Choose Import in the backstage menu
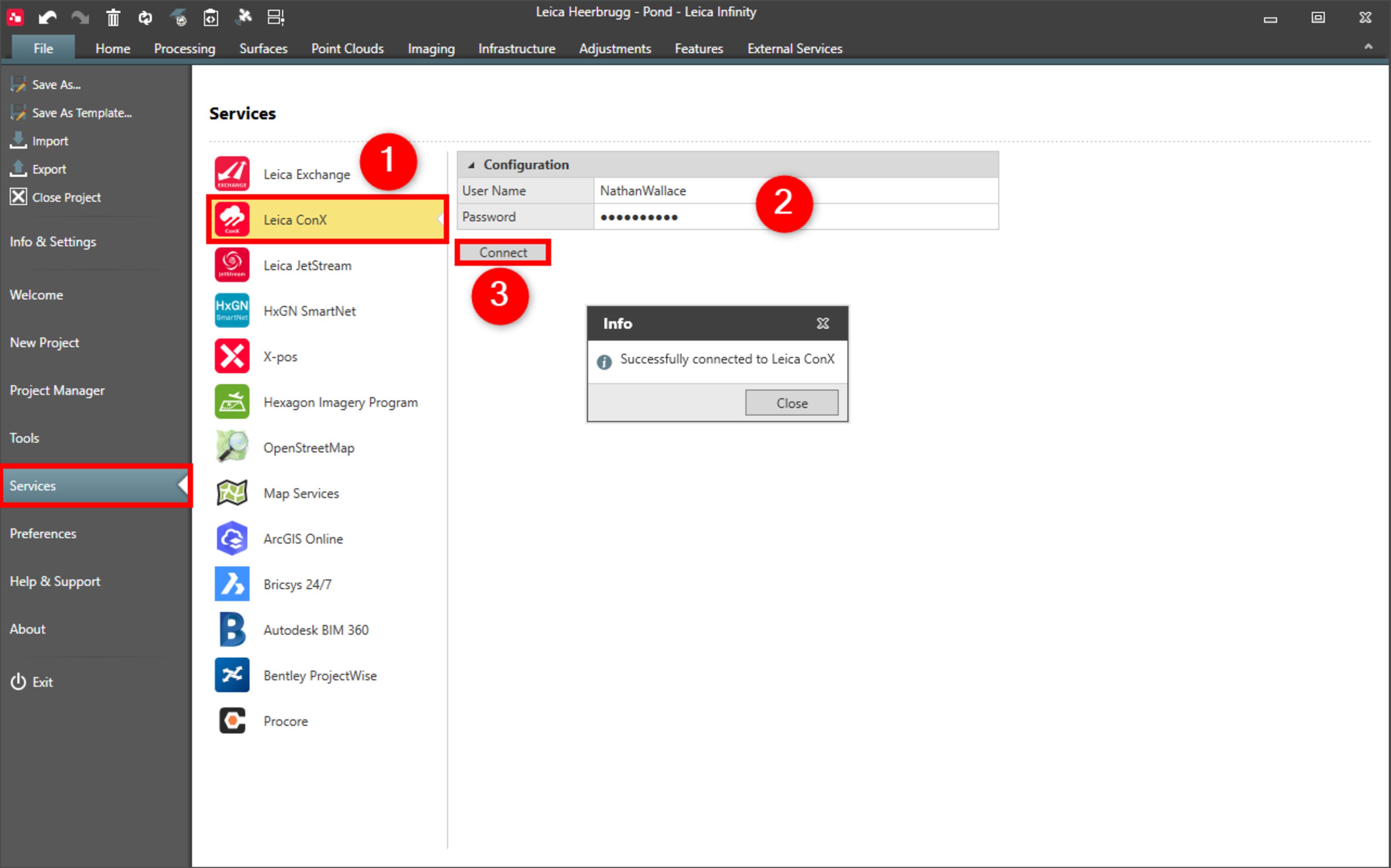 pyautogui.click(x=50, y=140)
